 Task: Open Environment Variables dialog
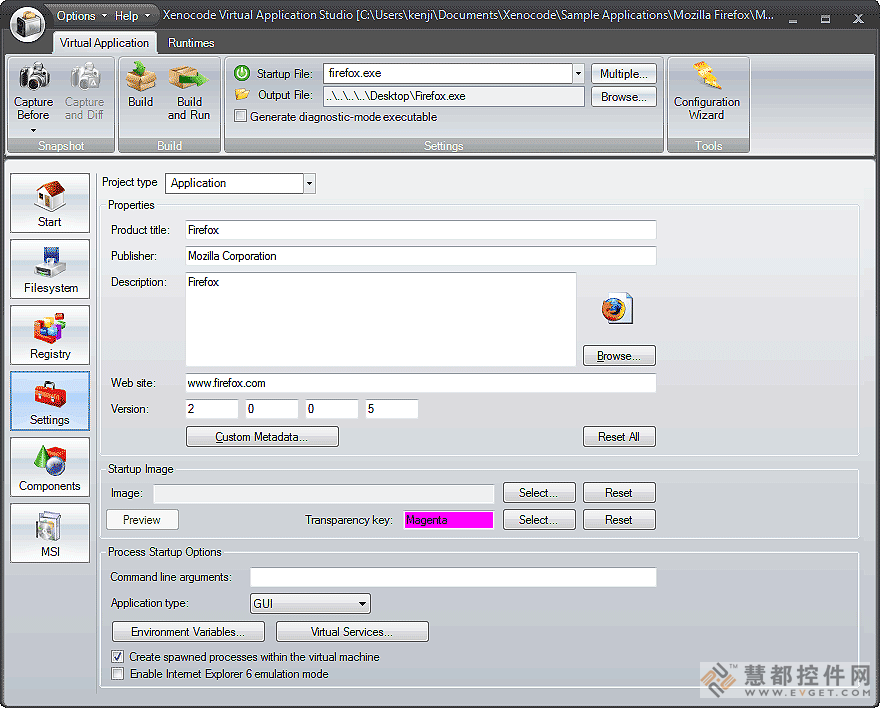coord(188,631)
